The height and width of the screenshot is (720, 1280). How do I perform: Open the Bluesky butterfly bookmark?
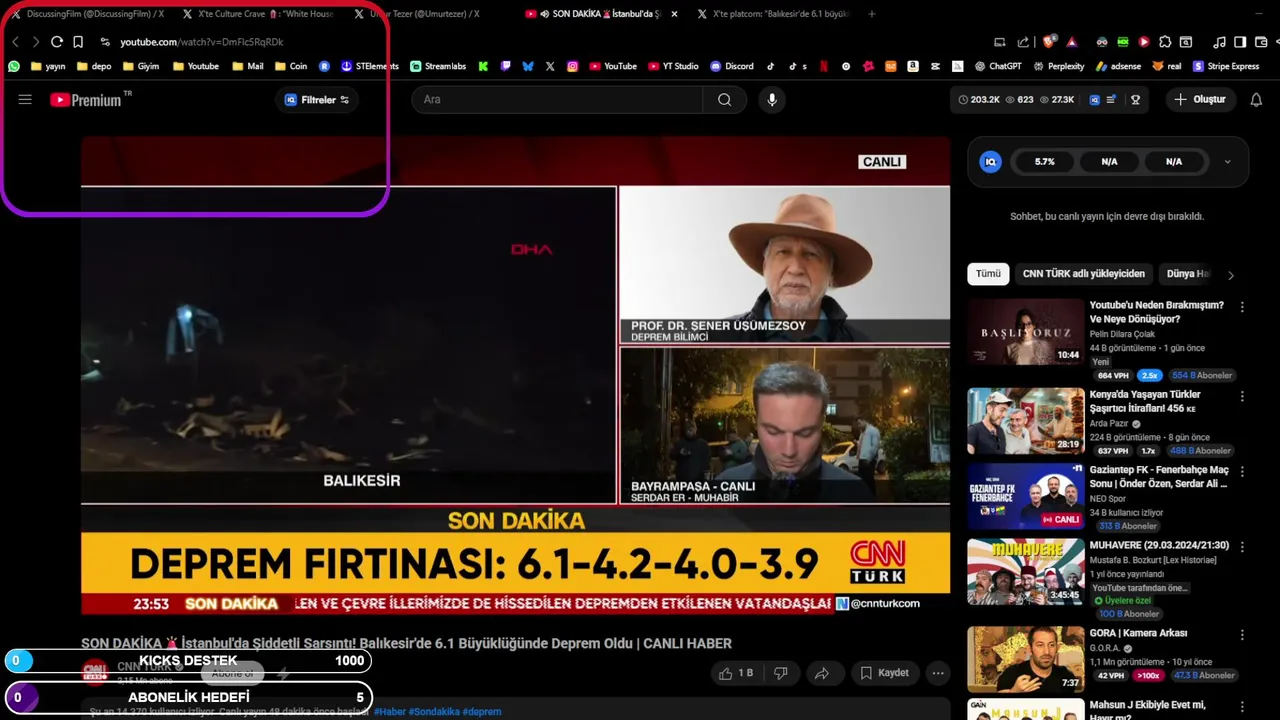[x=528, y=66]
